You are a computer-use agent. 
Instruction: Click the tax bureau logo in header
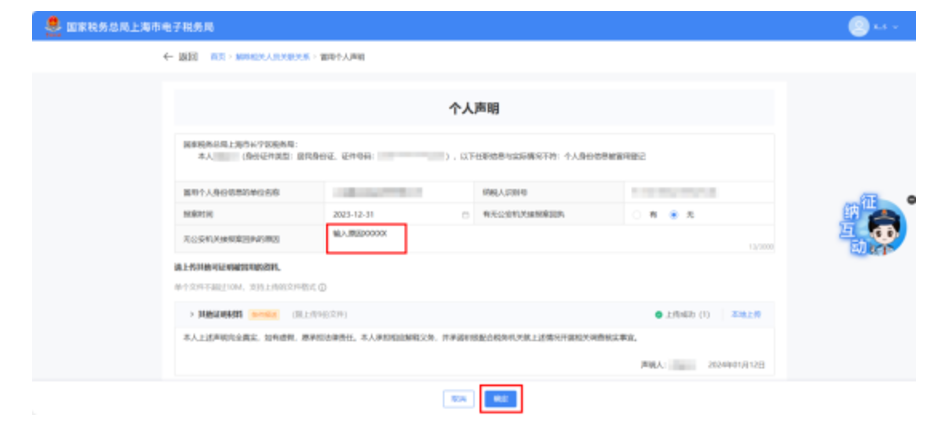click(52, 26)
